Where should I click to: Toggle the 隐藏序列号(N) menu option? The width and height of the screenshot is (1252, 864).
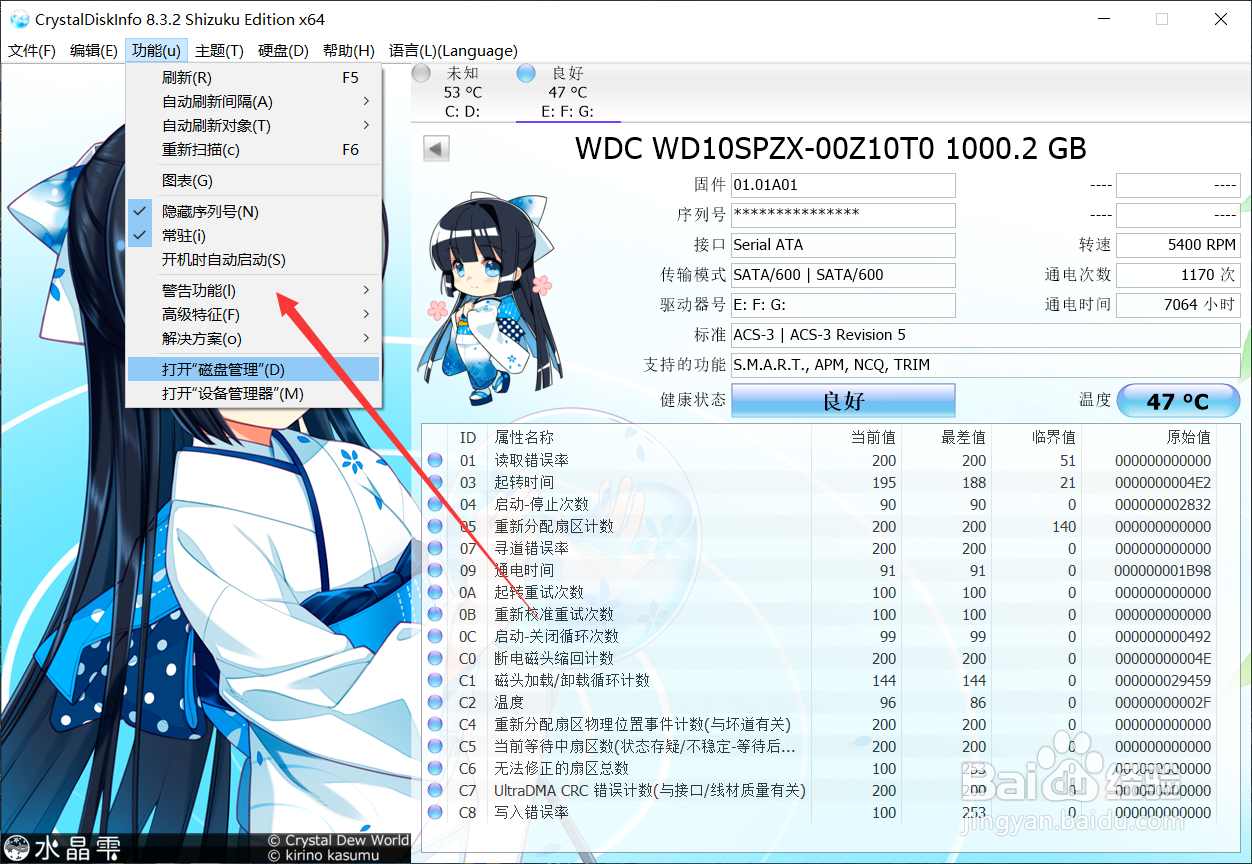pyautogui.click(x=253, y=212)
